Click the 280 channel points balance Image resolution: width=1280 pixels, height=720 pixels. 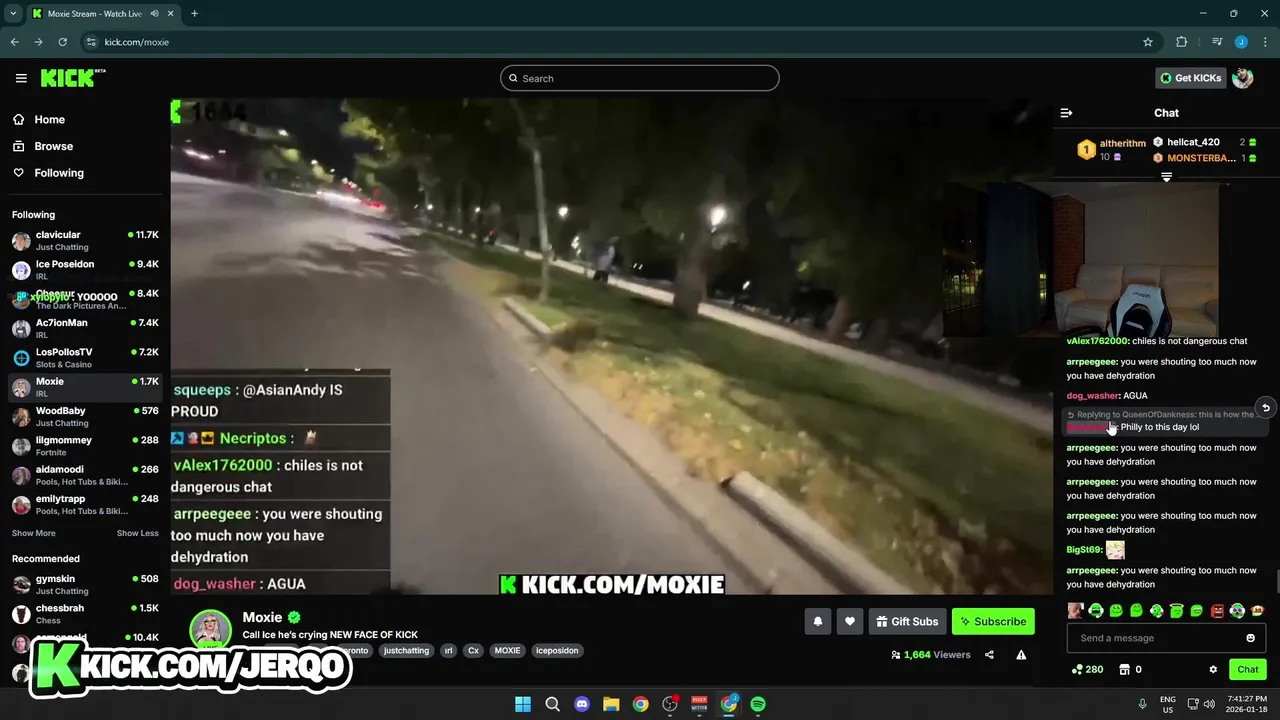tap(1087, 669)
